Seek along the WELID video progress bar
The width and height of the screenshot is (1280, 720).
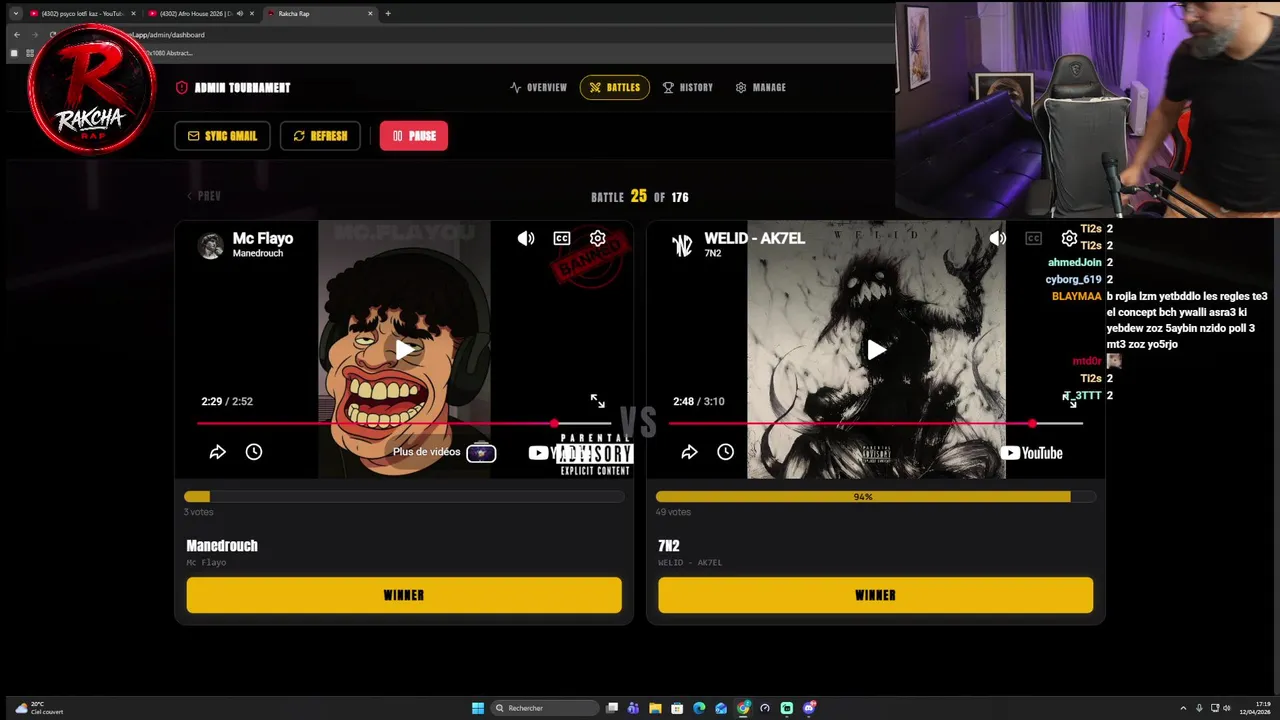point(875,423)
